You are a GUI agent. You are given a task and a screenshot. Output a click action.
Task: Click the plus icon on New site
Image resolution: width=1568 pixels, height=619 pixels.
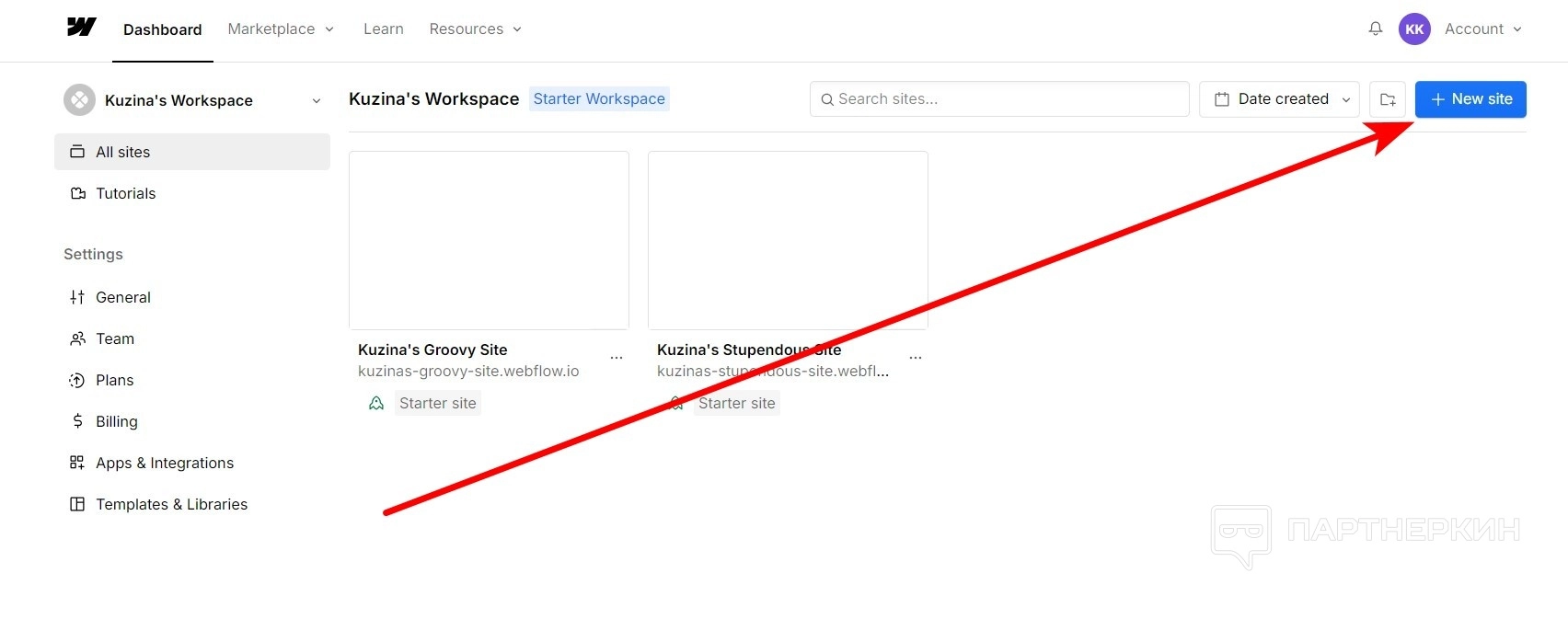1437,99
